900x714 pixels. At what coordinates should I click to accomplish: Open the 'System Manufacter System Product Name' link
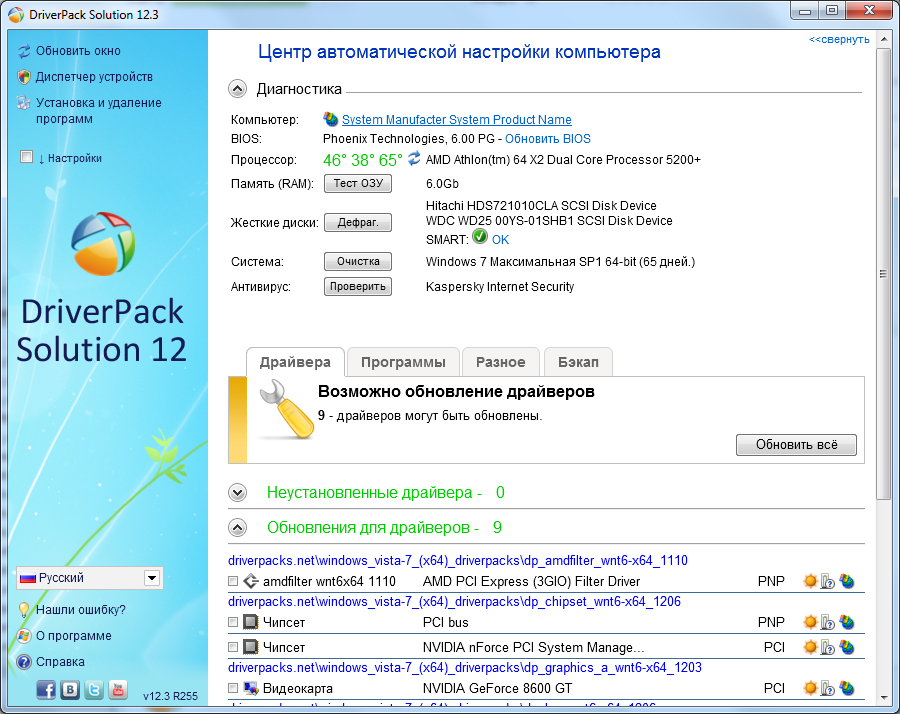coord(457,119)
